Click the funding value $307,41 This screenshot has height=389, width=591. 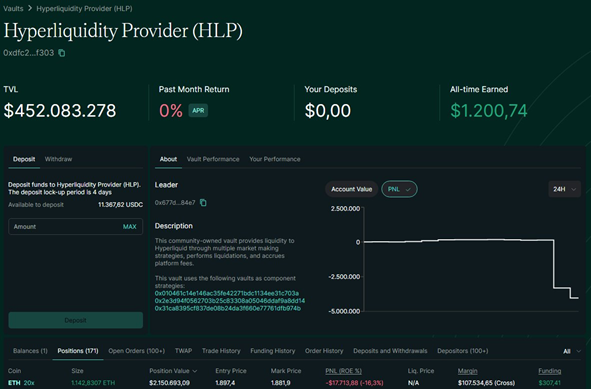tap(550, 383)
